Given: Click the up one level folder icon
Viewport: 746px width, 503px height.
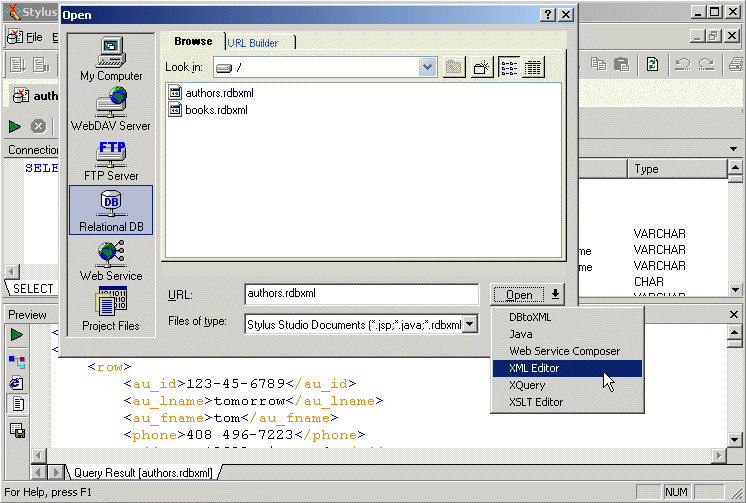Looking at the screenshot, I should [x=455, y=67].
